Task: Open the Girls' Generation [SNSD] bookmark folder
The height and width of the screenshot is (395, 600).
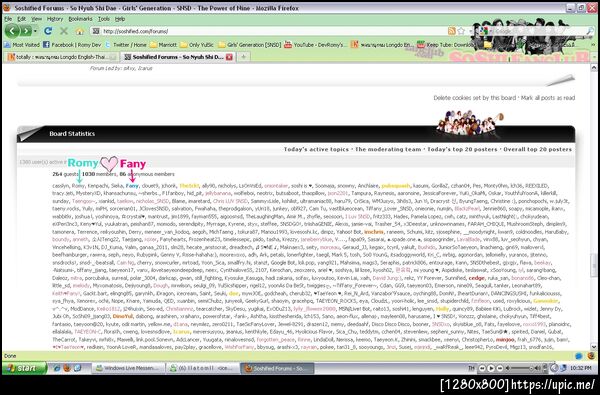Action: point(250,45)
